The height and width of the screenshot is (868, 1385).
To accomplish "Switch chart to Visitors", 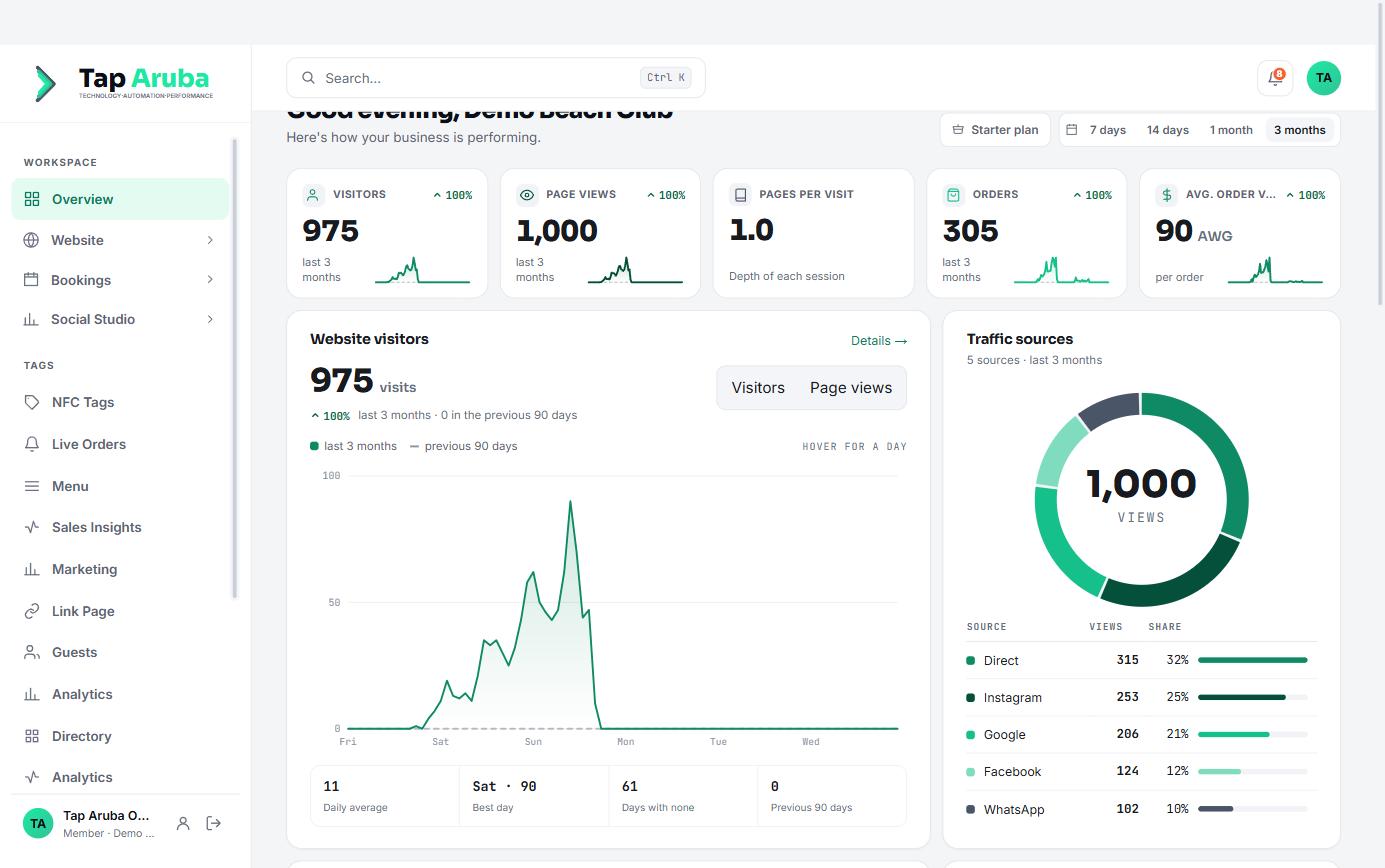I will tap(758, 388).
